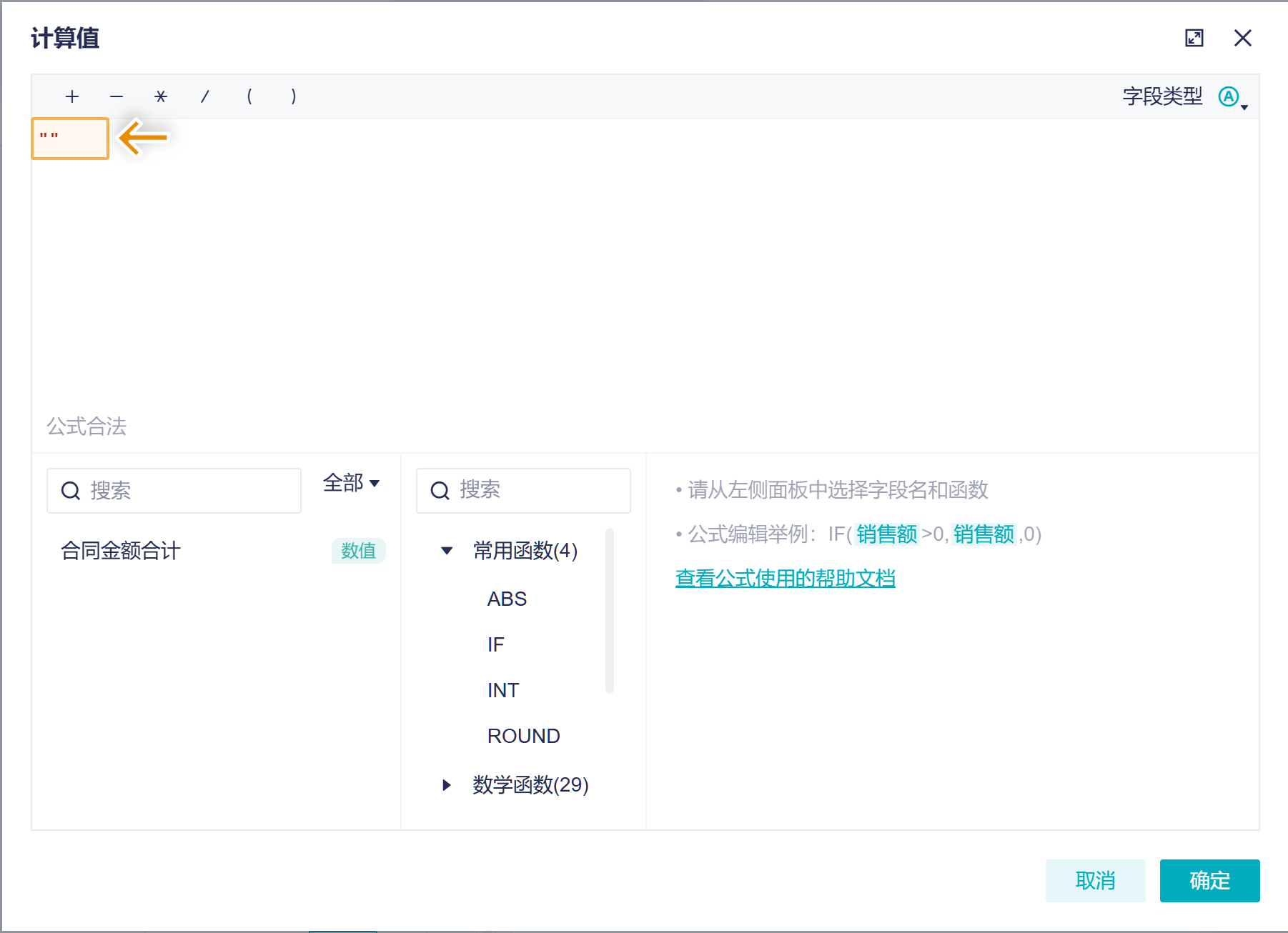1288x933 pixels.
Task: Click the function search magnifier icon
Action: [x=440, y=491]
